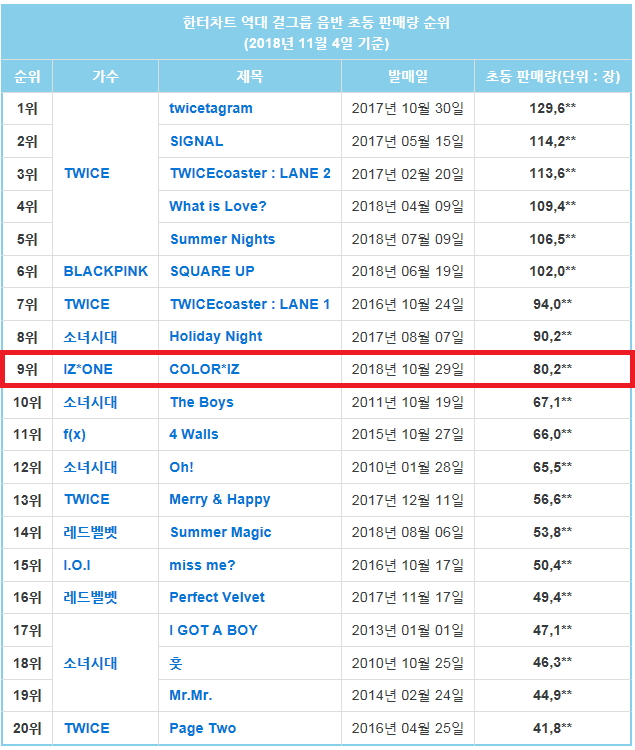This screenshot has height=750, width=635.
Task: Click the 순위 column header
Action: pyautogui.click(x=27, y=76)
